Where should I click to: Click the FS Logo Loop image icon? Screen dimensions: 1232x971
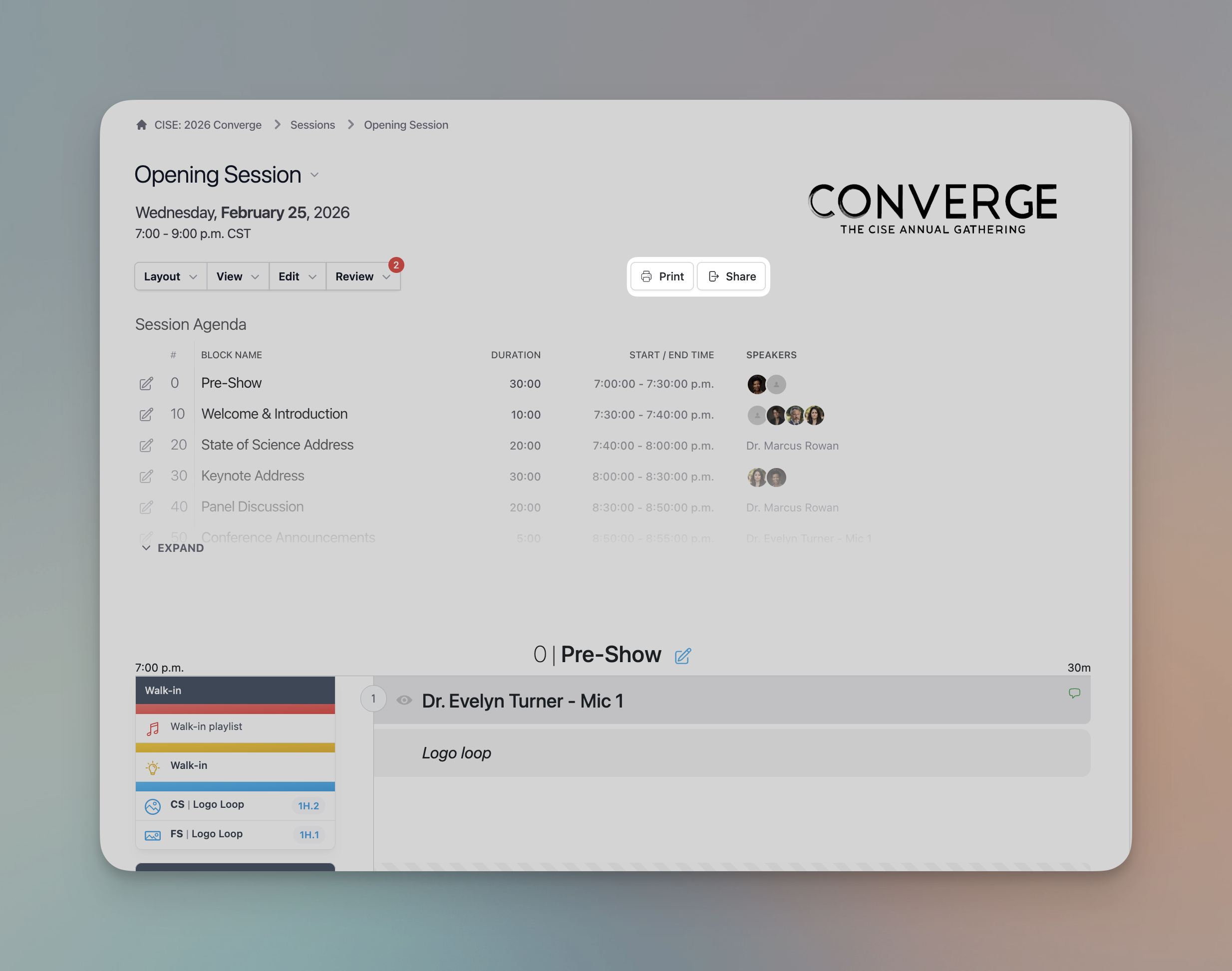(x=152, y=835)
